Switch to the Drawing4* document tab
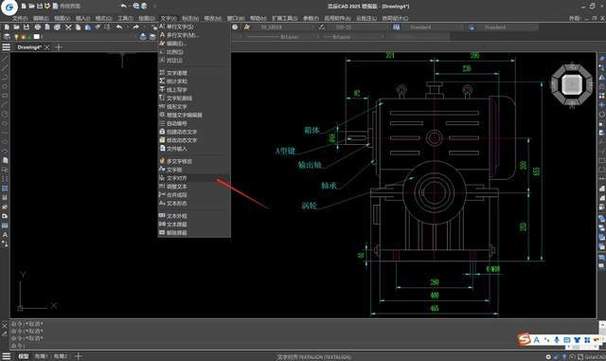The image size is (606, 361). [x=29, y=47]
